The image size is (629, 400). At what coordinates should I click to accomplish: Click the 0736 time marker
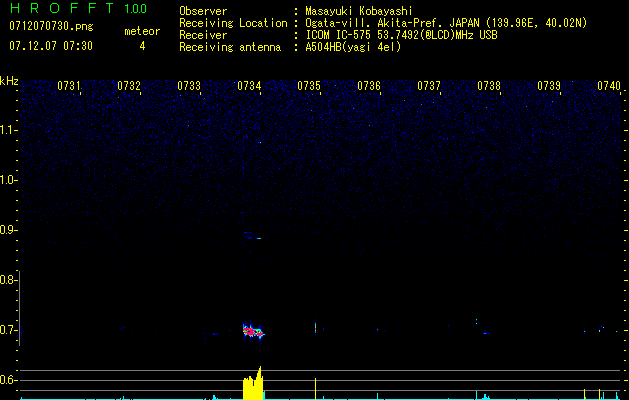[x=369, y=86]
